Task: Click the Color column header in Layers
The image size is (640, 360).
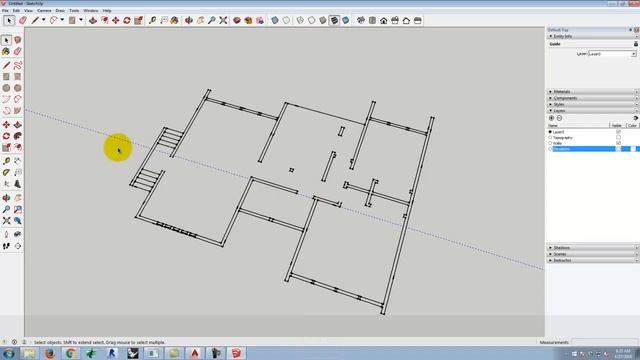Action: tap(632, 126)
